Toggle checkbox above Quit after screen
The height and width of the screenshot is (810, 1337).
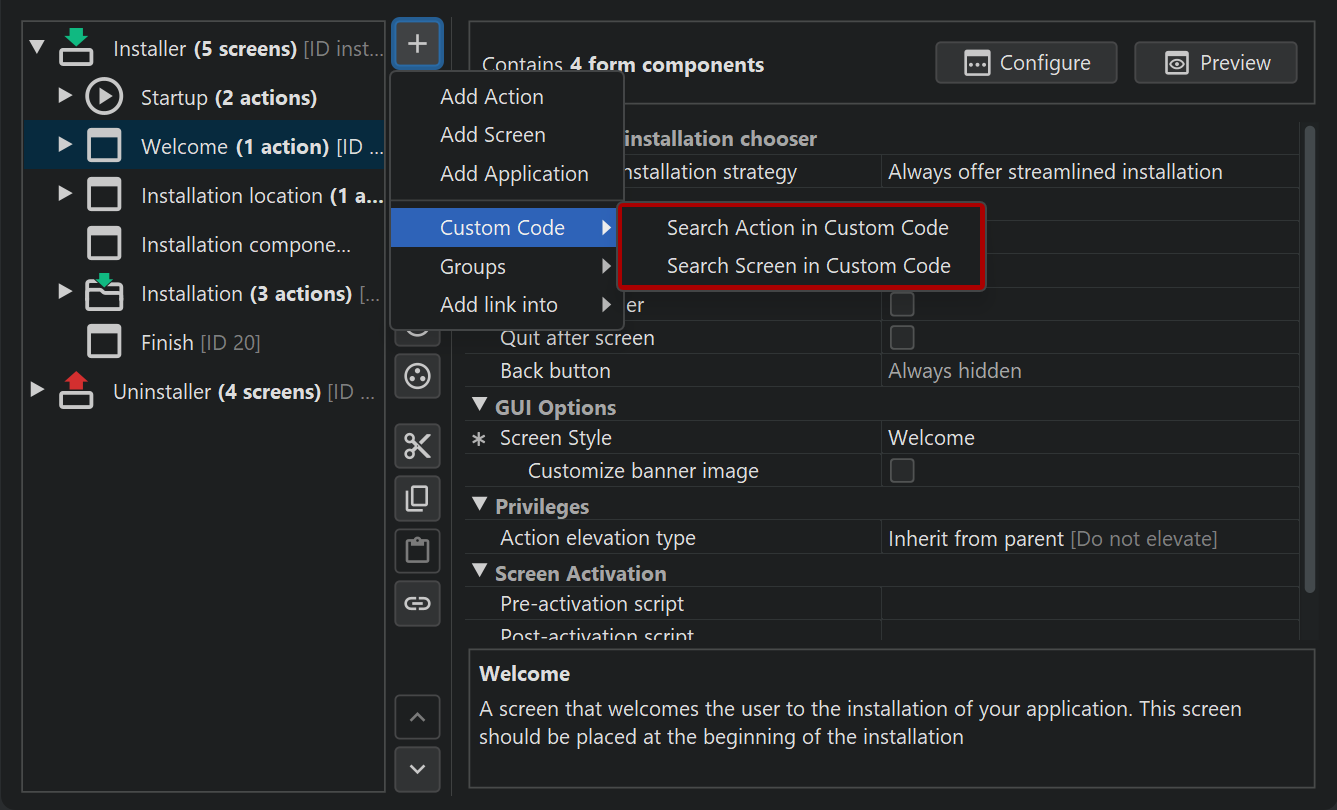tap(901, 304)
